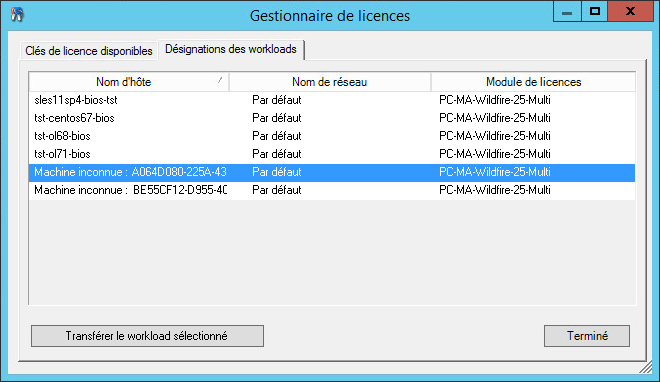Viewport: 660px width, 382px height.
Task: Click Transférer le workload sélectionné button
Action: point(147,336)
